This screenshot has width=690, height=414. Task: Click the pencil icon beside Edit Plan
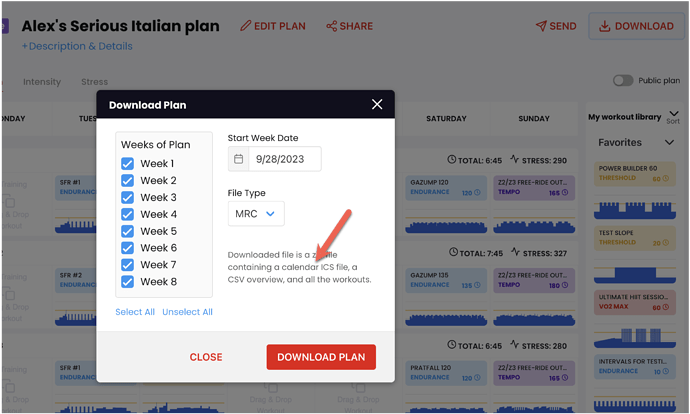tap(246, 26)
